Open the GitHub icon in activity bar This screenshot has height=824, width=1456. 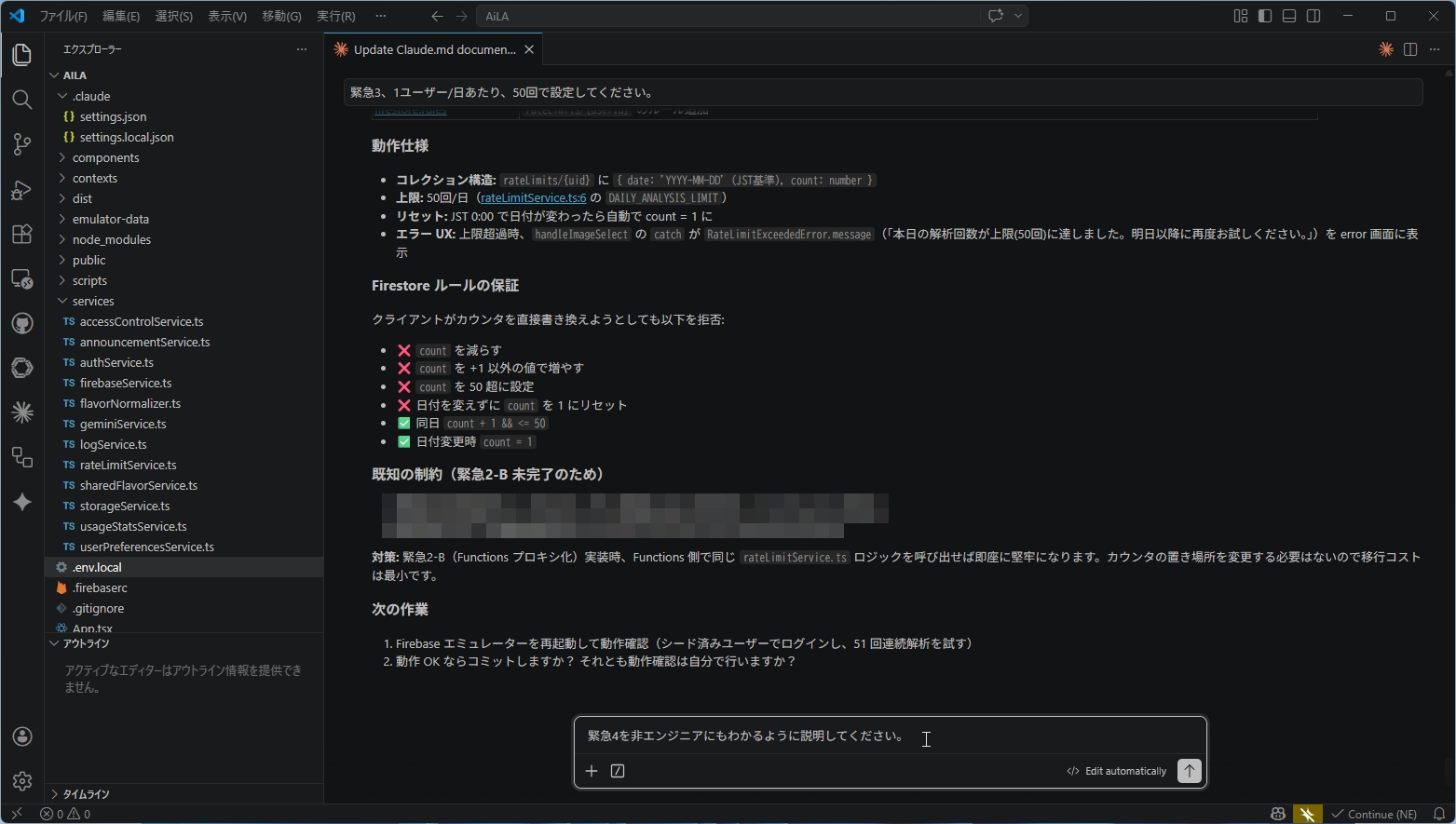[22, 323]
